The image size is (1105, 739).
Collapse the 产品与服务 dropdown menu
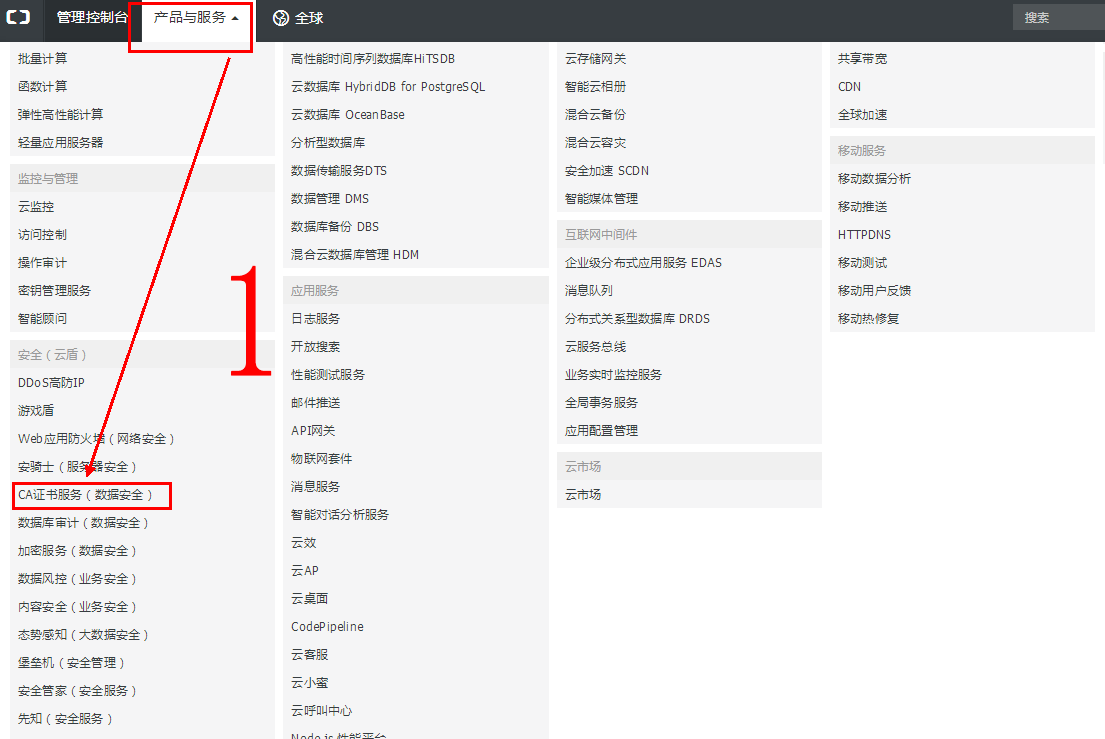click(196, 18)
